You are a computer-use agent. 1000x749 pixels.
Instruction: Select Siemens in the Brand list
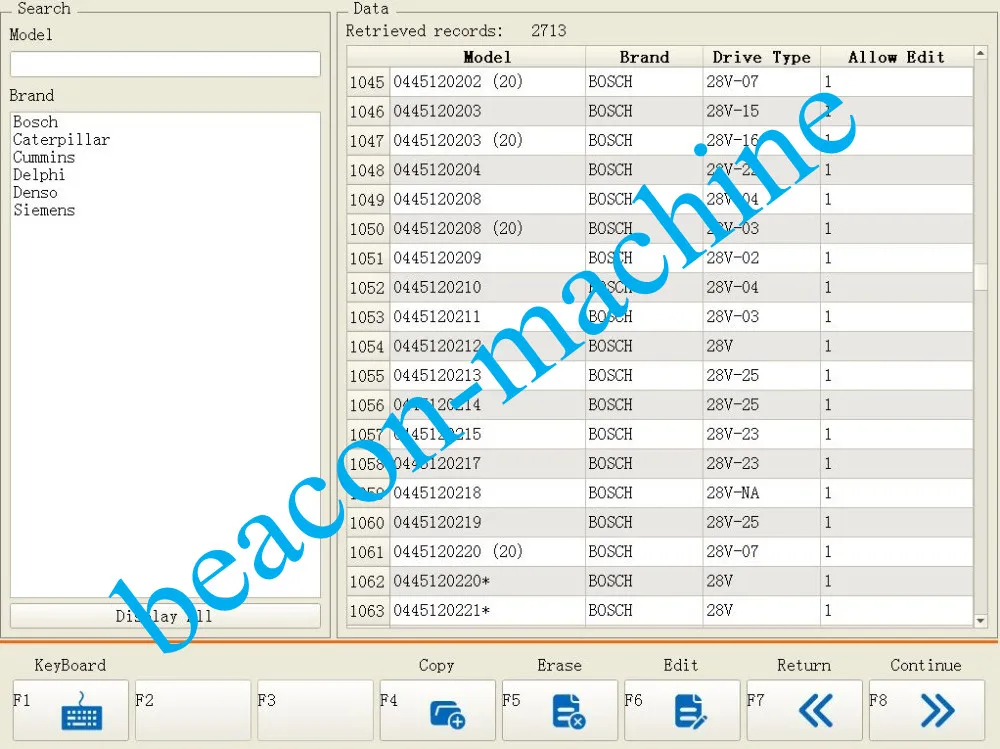pos(44,210)
